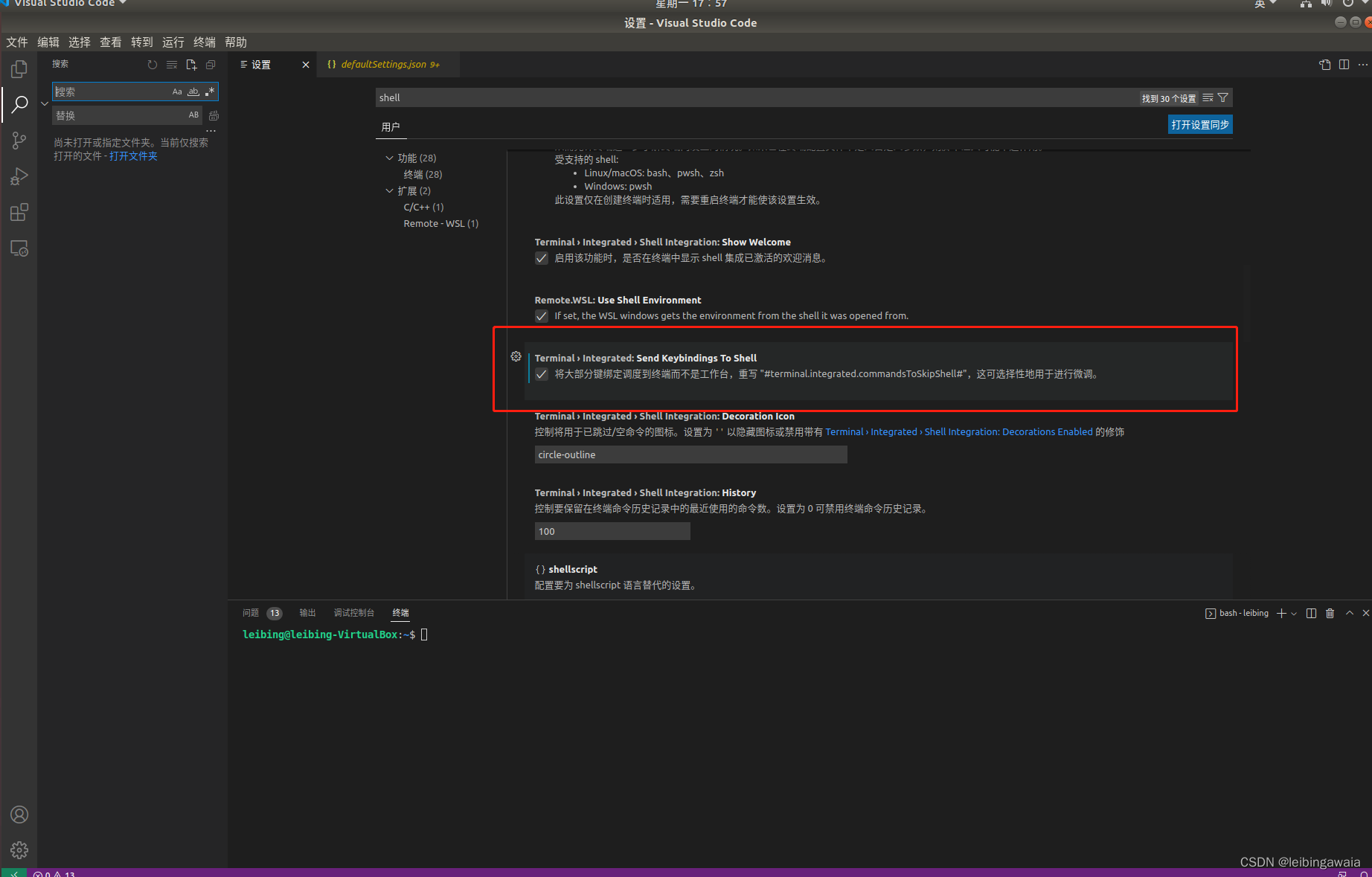Click 打开文件夹 link in Search panel

click(x=133, y=156)
